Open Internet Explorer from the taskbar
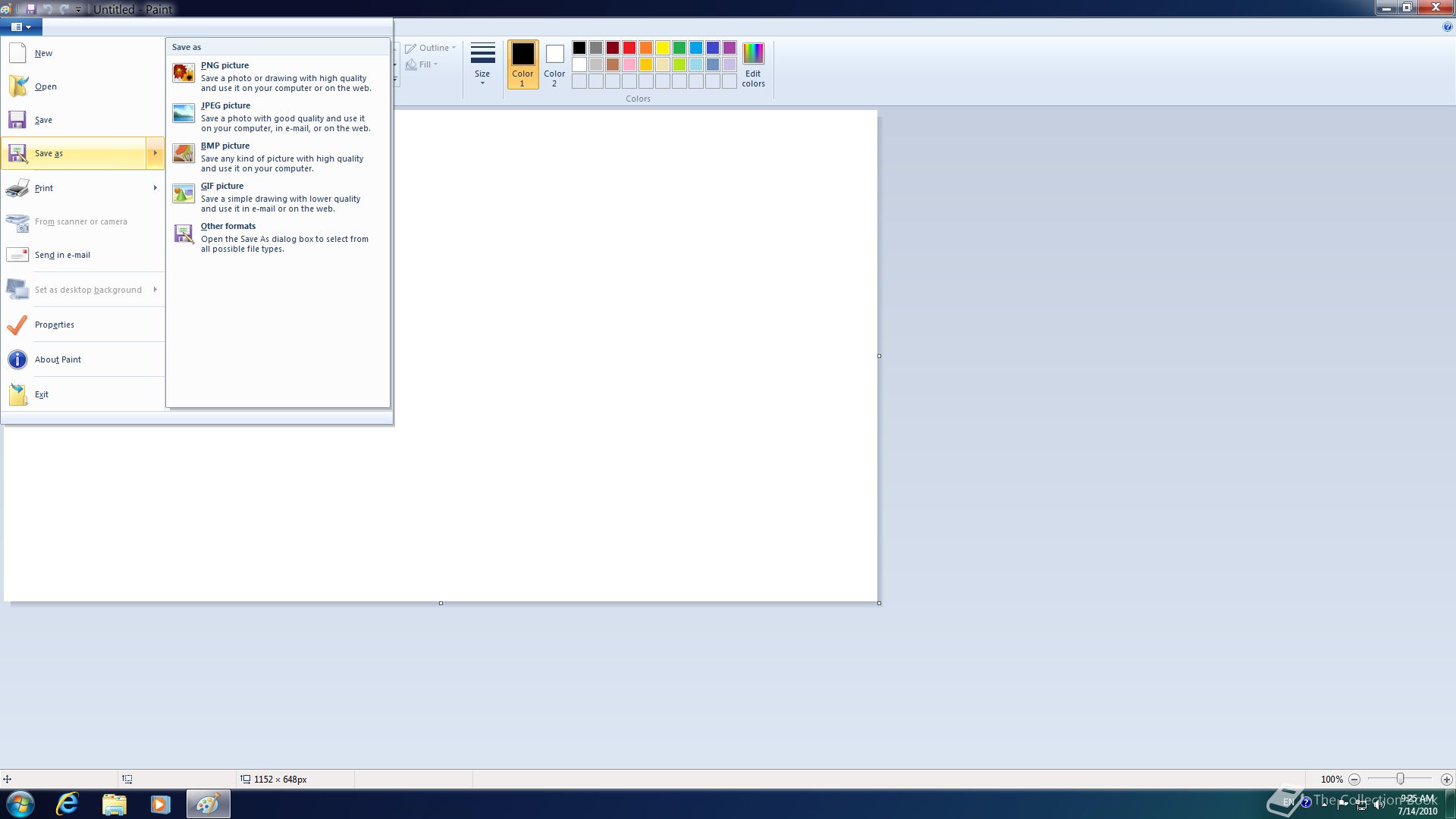 pyautogui.click(x=67, y=804)
